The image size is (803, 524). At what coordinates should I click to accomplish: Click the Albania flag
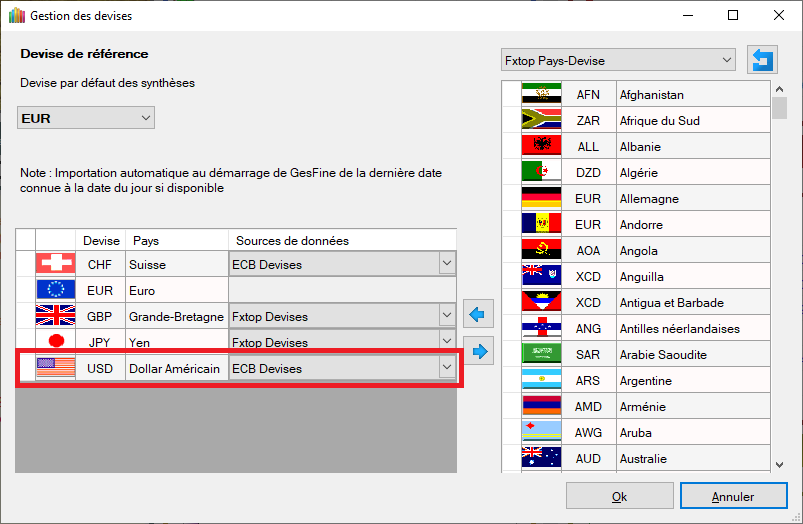pyautogui.click(x=541, y=146)
